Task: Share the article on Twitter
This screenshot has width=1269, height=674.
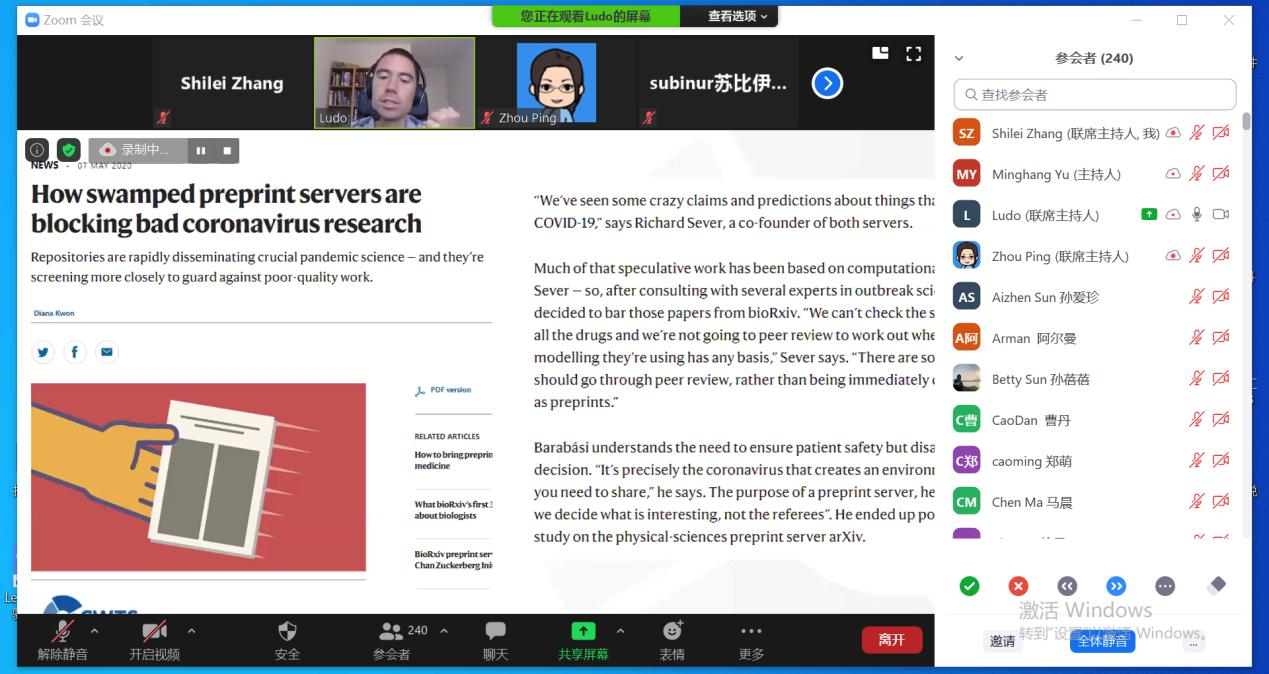Action: (x=43, y=352)
